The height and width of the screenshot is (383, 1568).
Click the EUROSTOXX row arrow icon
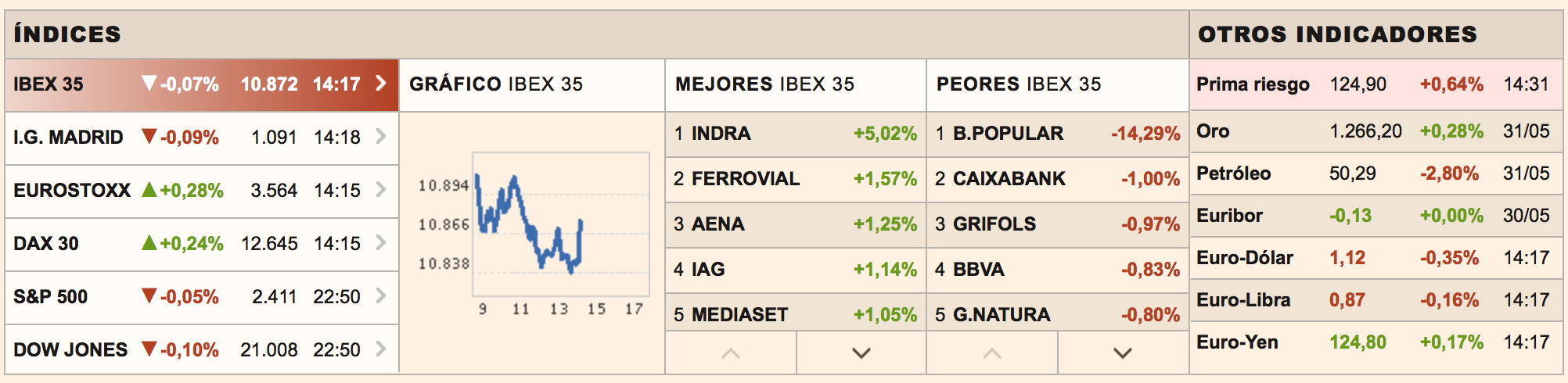point(381,190)
